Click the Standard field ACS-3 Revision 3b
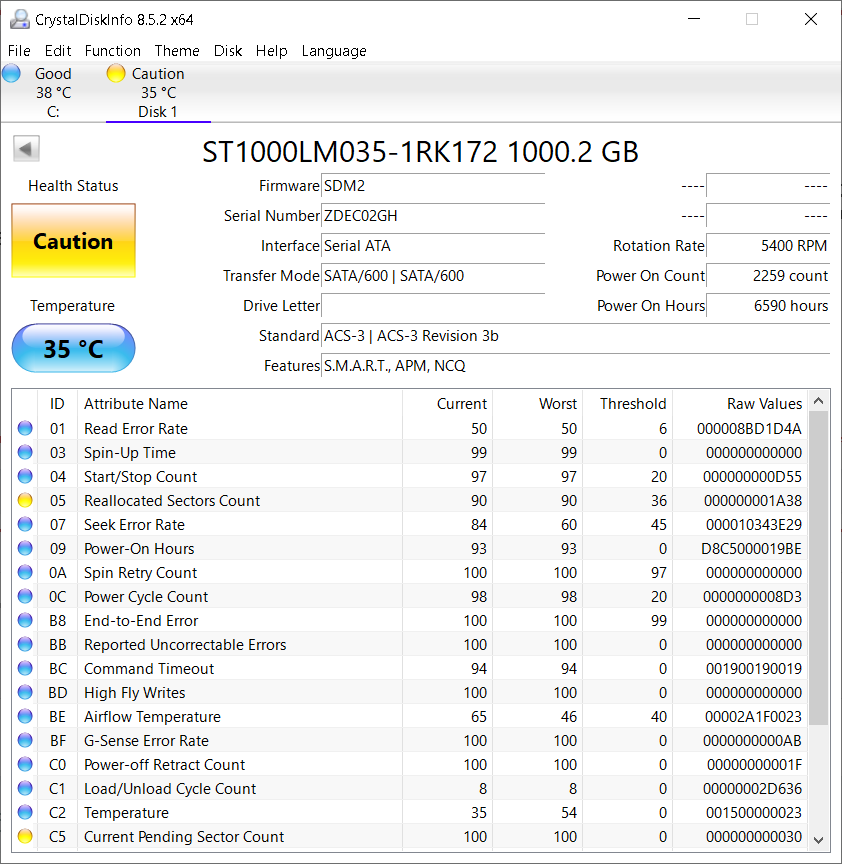The height and width of the screenshot is (864, 842). coord(576,336)
